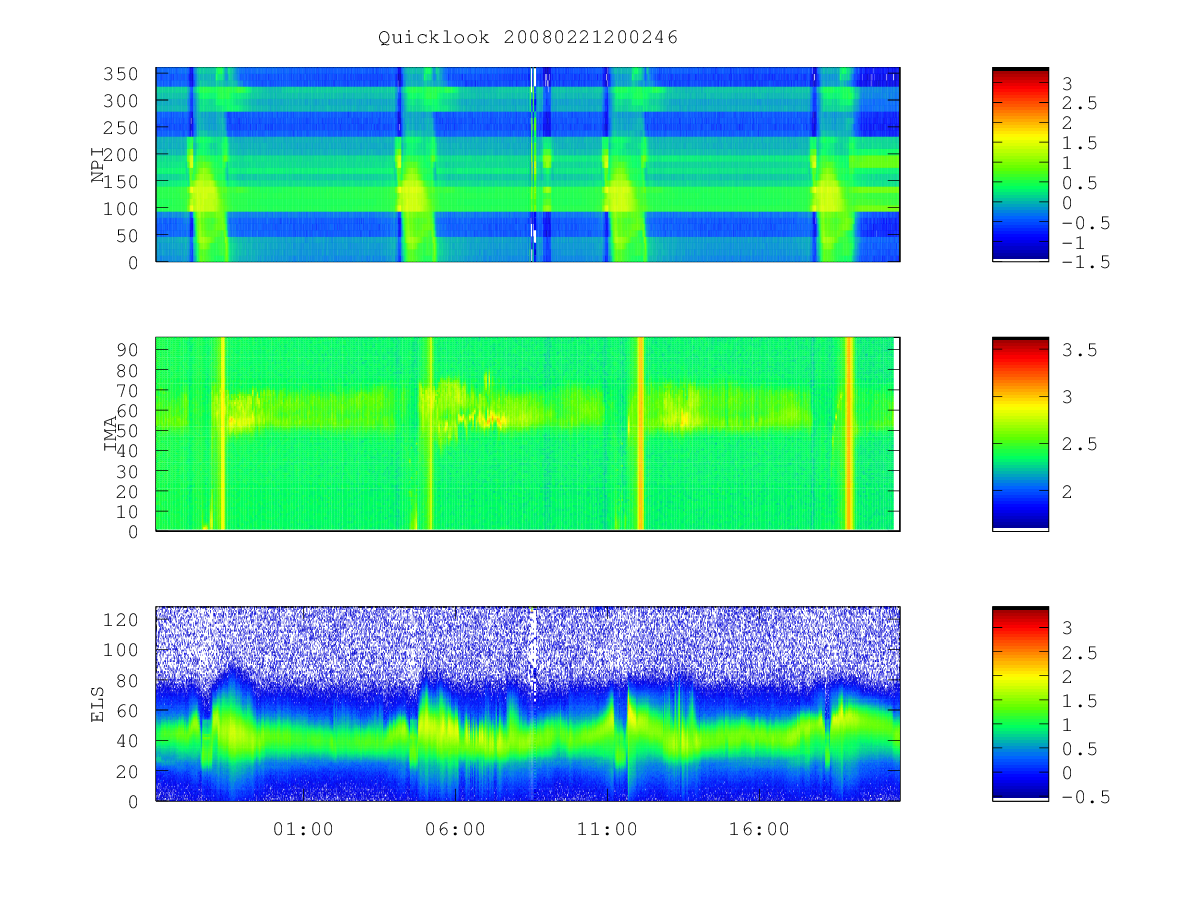1200x900 pixels.
Task: Select the 16:00 time tick label
Action: (x=759, y=829)
